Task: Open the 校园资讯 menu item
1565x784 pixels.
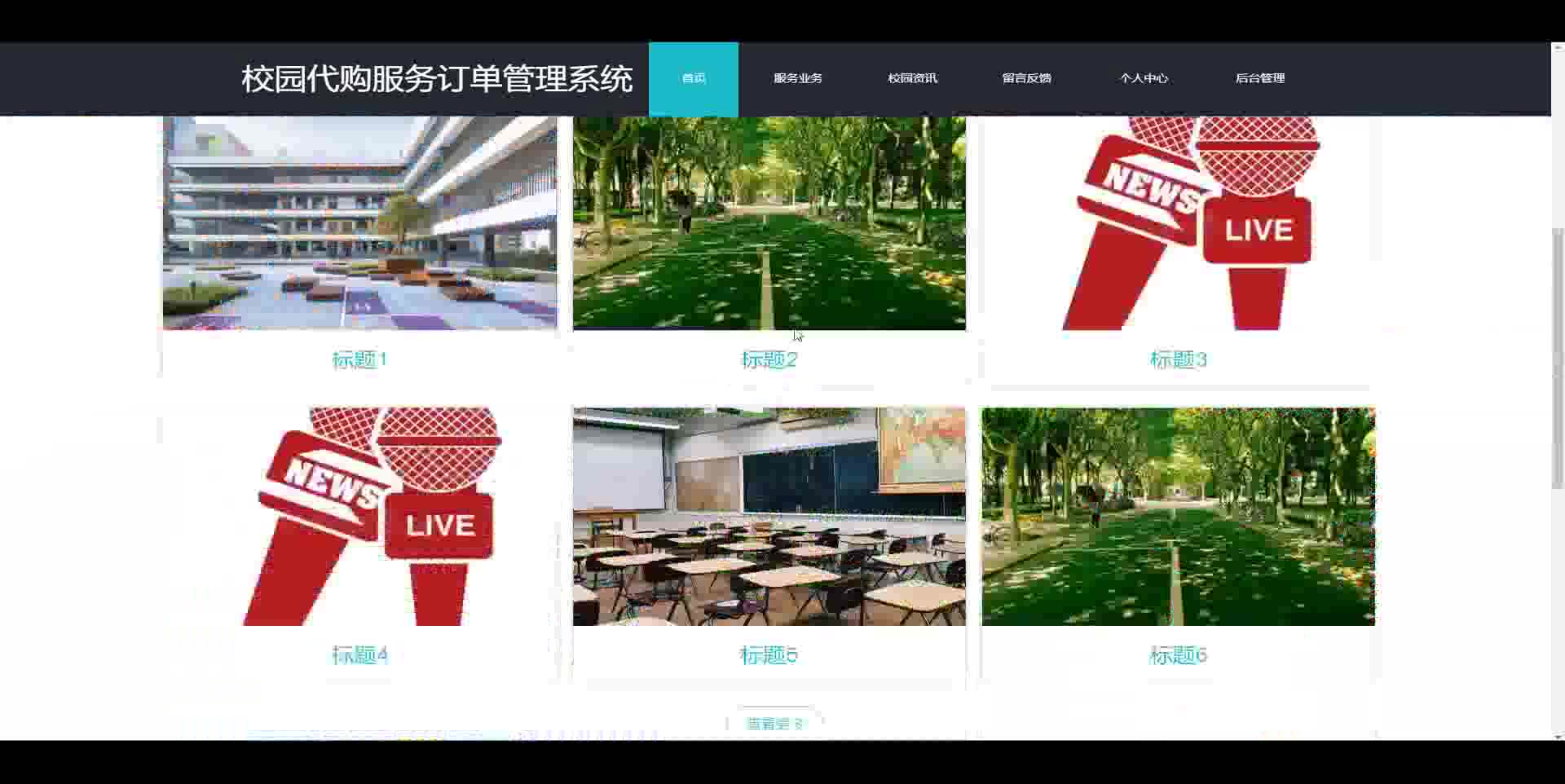Action: click(x=912, y=79)
